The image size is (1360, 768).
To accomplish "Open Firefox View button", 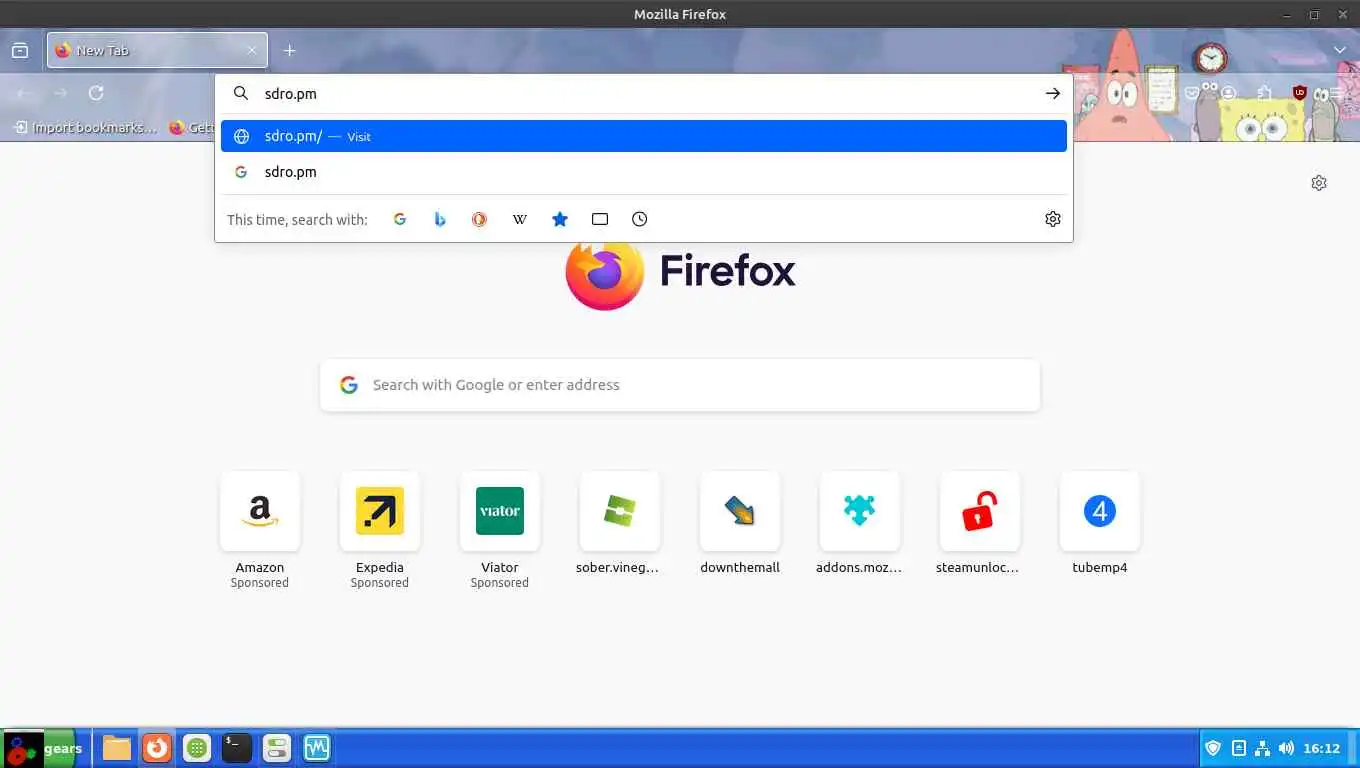I will click(20, 50).
